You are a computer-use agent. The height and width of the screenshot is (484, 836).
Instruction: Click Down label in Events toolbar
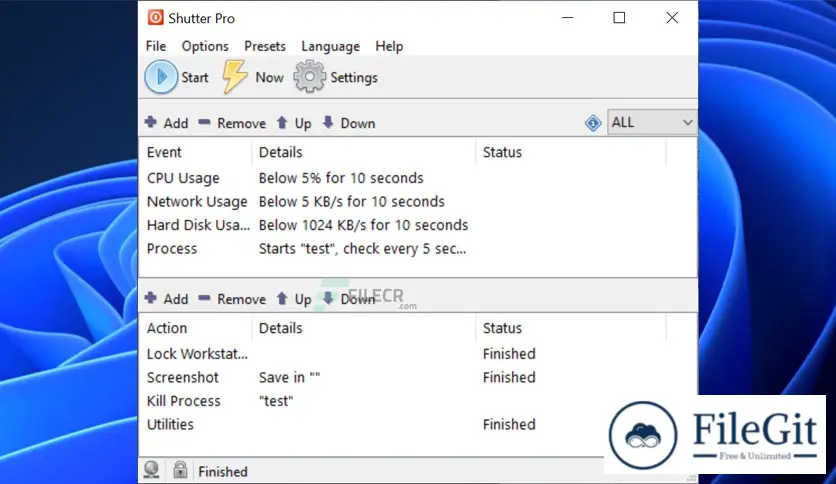[358, 124]
